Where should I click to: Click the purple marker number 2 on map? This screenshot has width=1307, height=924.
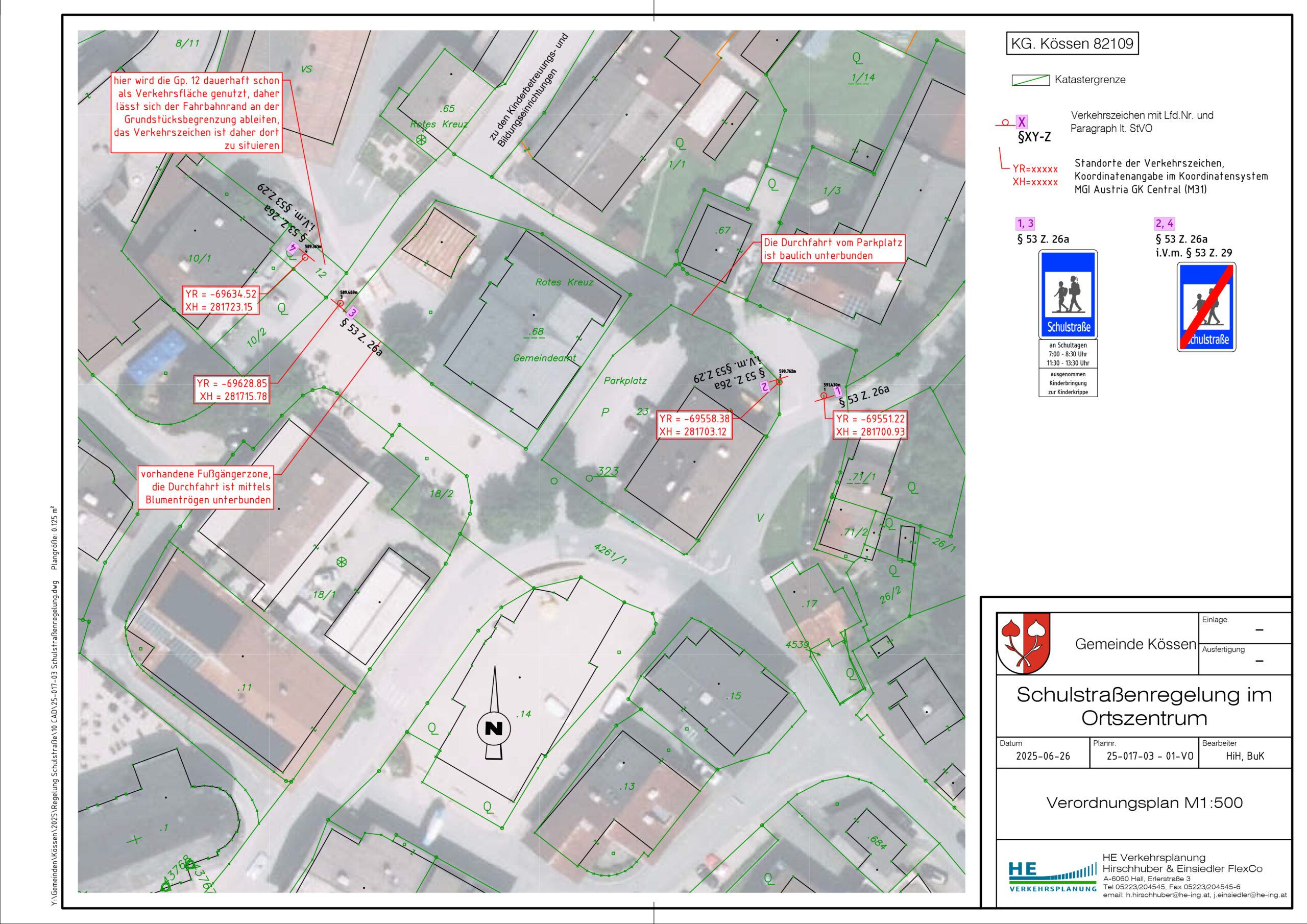click(x=764, y=387)
